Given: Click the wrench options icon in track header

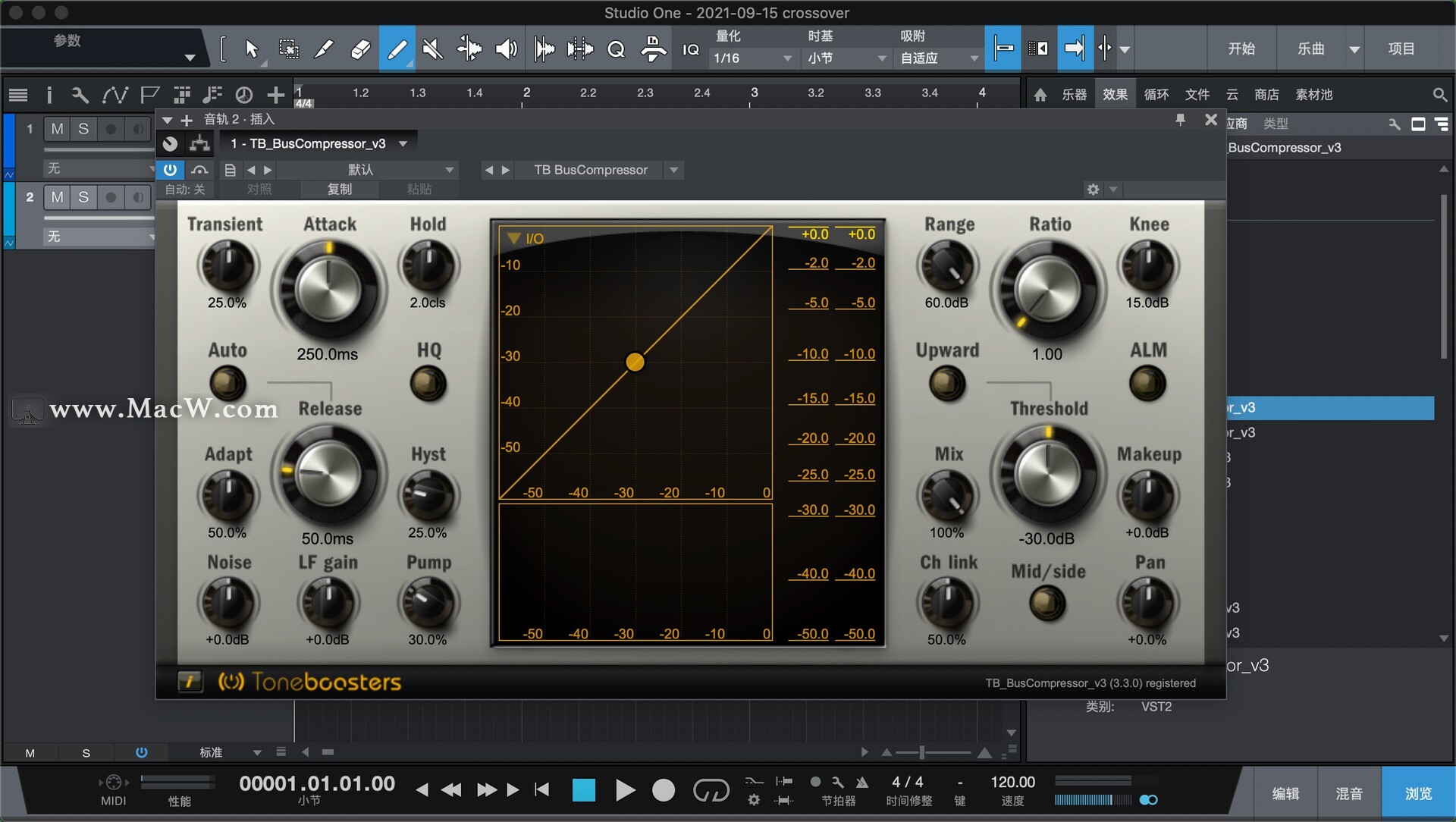Looking at the screenshot, I should [80, 95].
